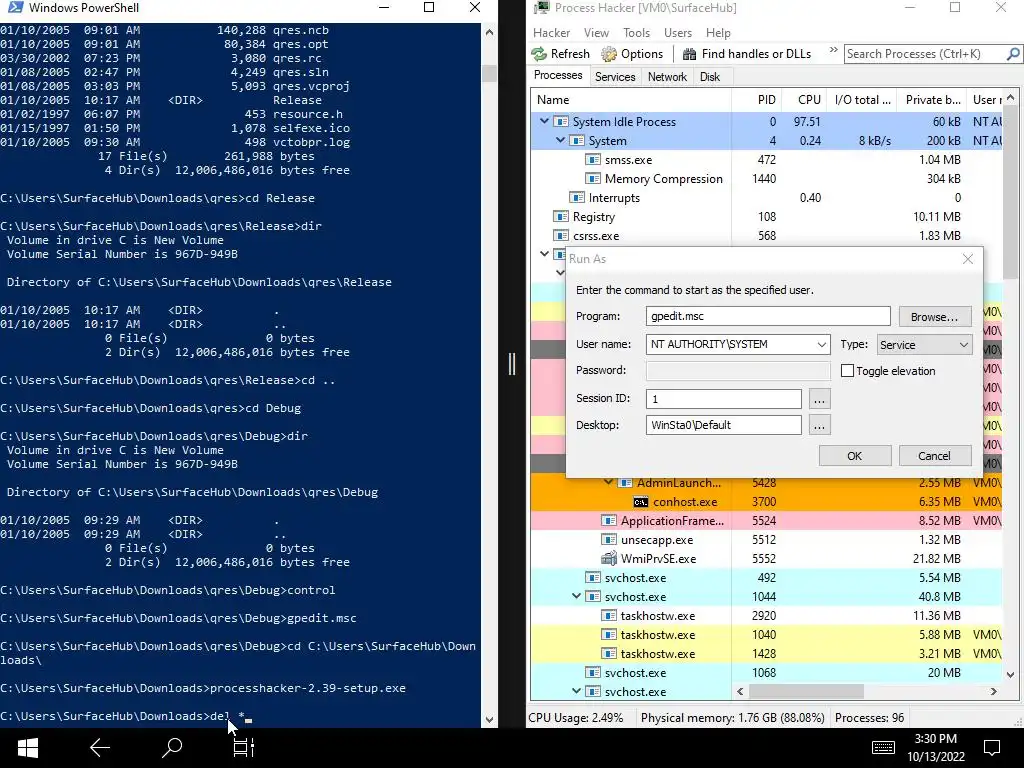
Task: Close the Run As dialog
Action: tap(968, 259)
